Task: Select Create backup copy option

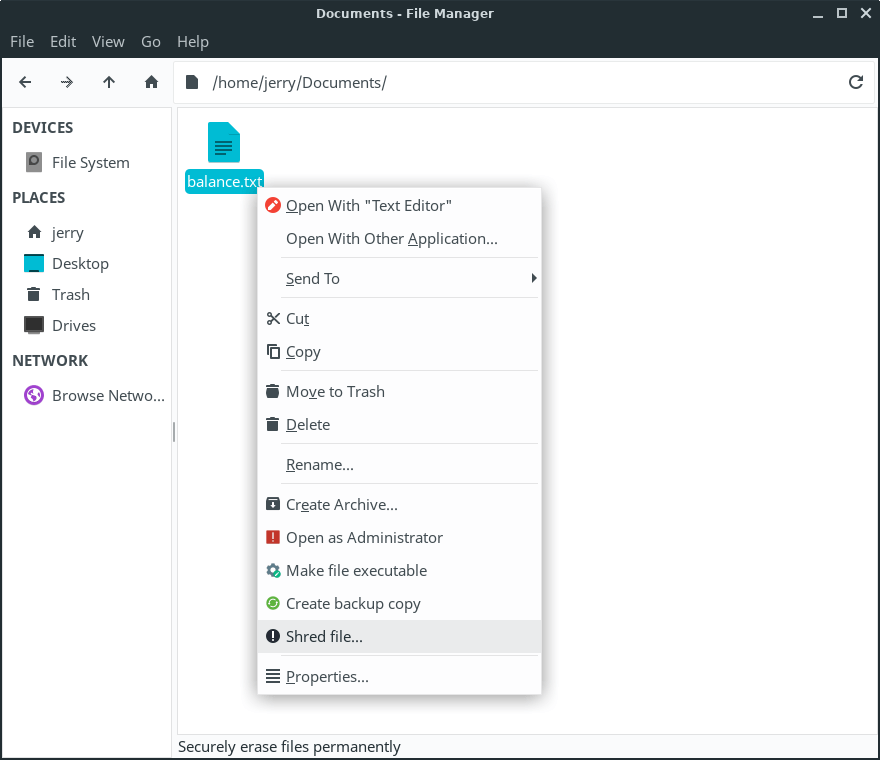Action: 352,603
